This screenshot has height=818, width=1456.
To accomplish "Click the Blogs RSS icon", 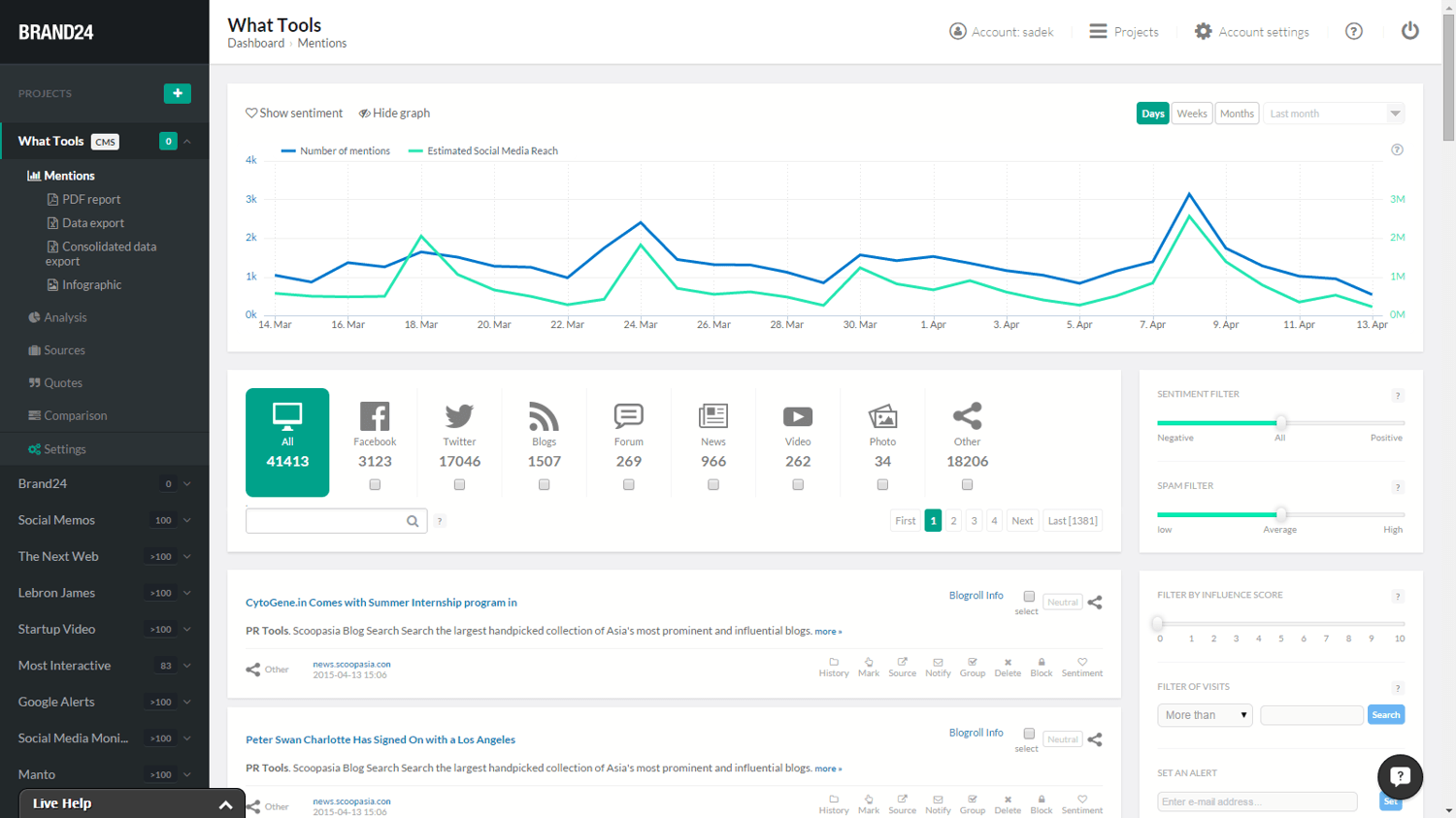I will [x=544, y=416].
